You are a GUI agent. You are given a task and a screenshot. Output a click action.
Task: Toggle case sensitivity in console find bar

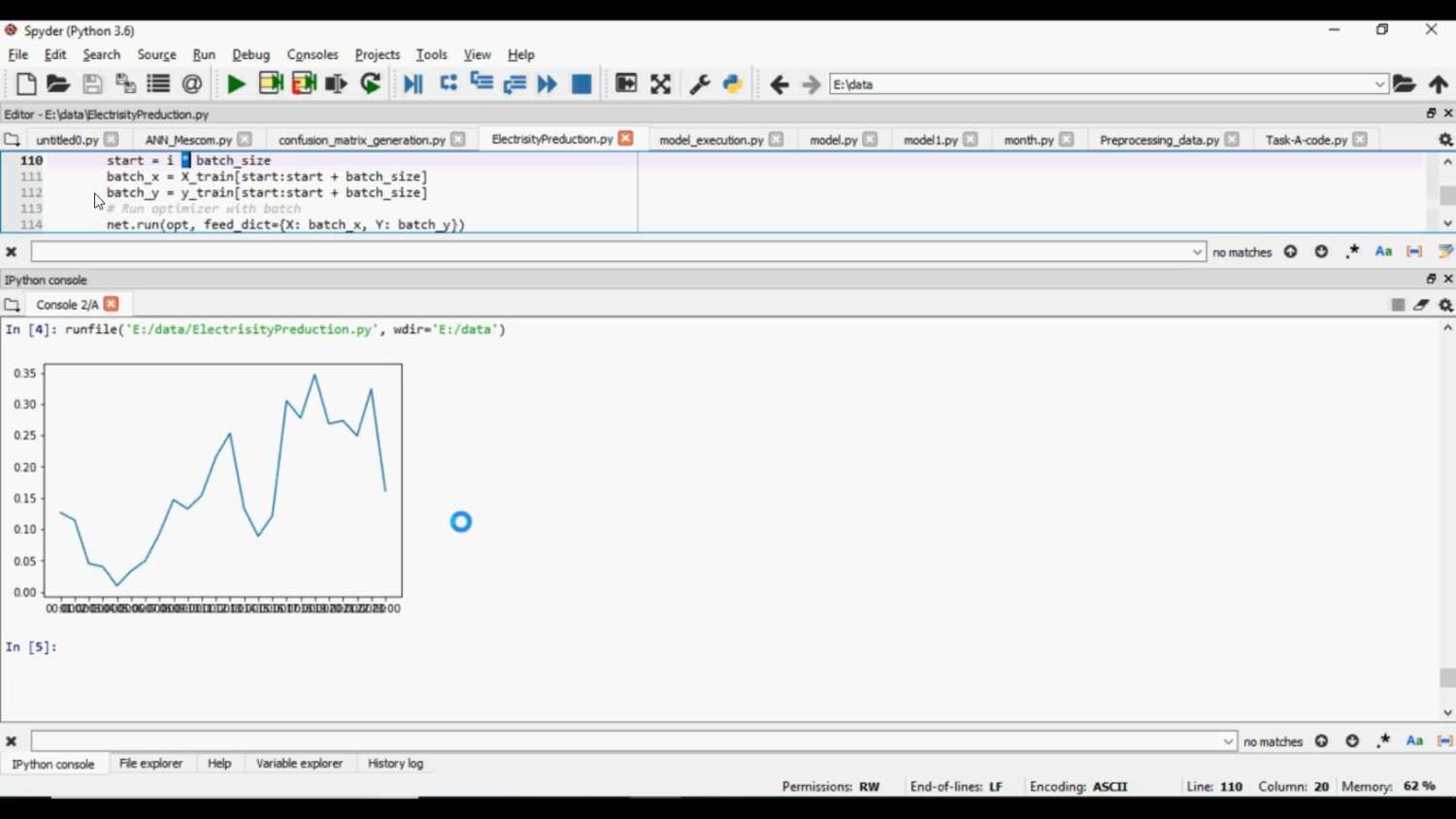coord(1414,741)
